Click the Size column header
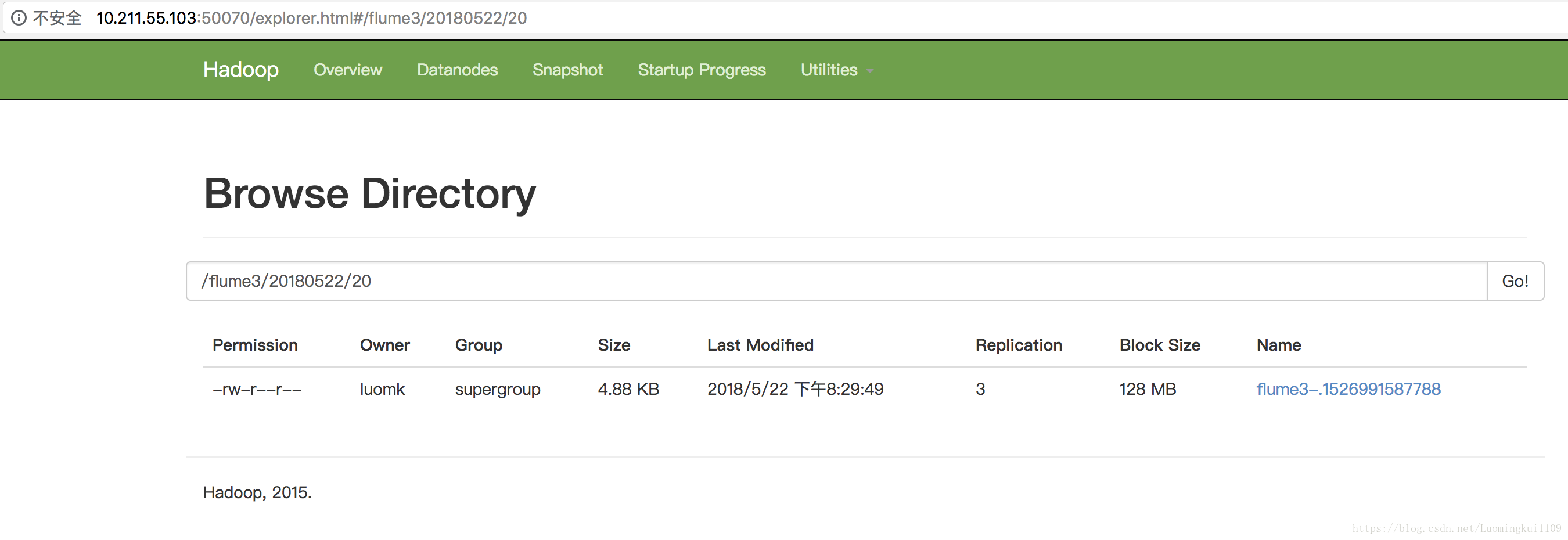This screenshot has width=1568, height=540. click(614, 345)
